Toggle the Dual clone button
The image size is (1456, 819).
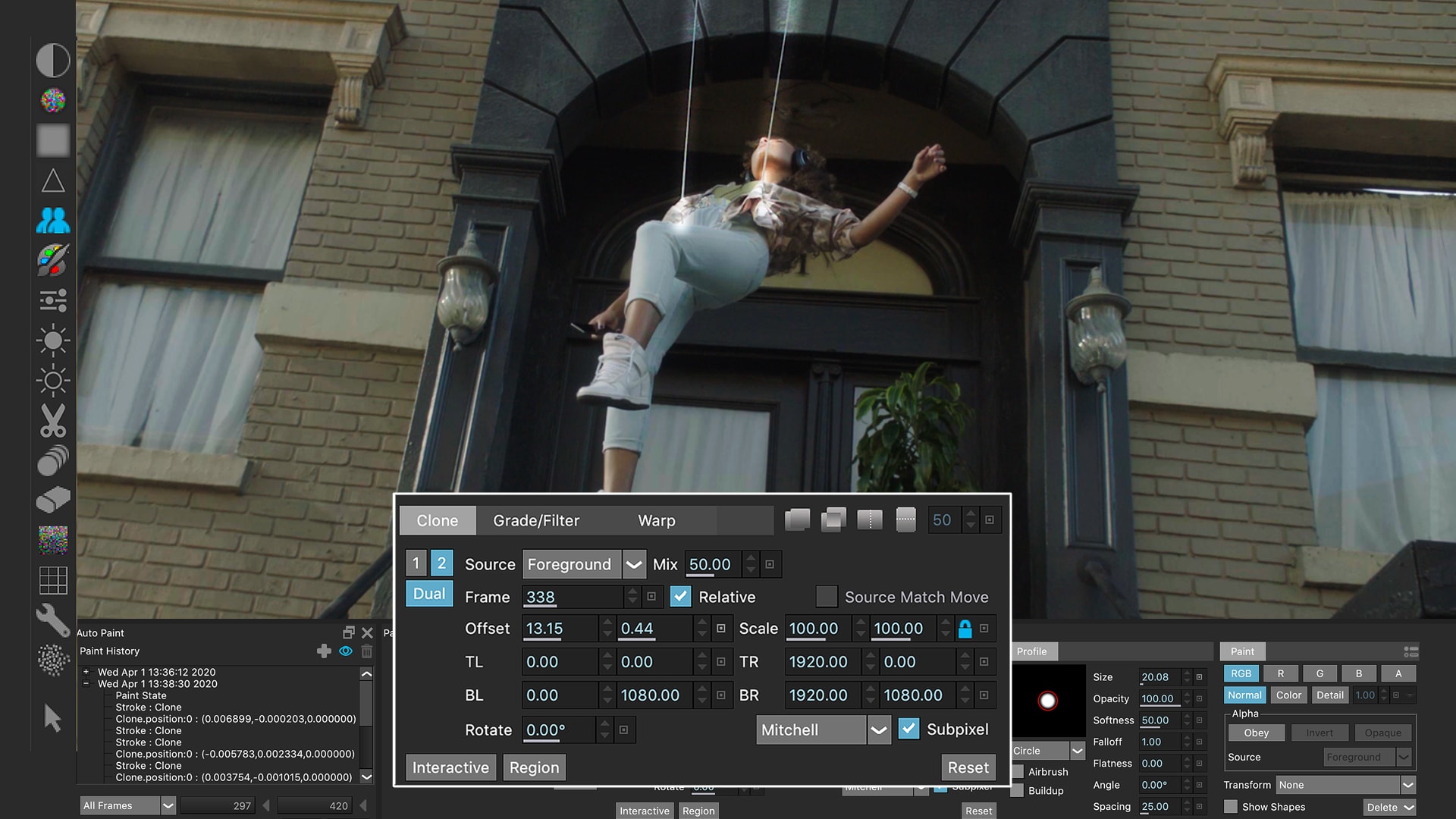[x=429, y=594]
